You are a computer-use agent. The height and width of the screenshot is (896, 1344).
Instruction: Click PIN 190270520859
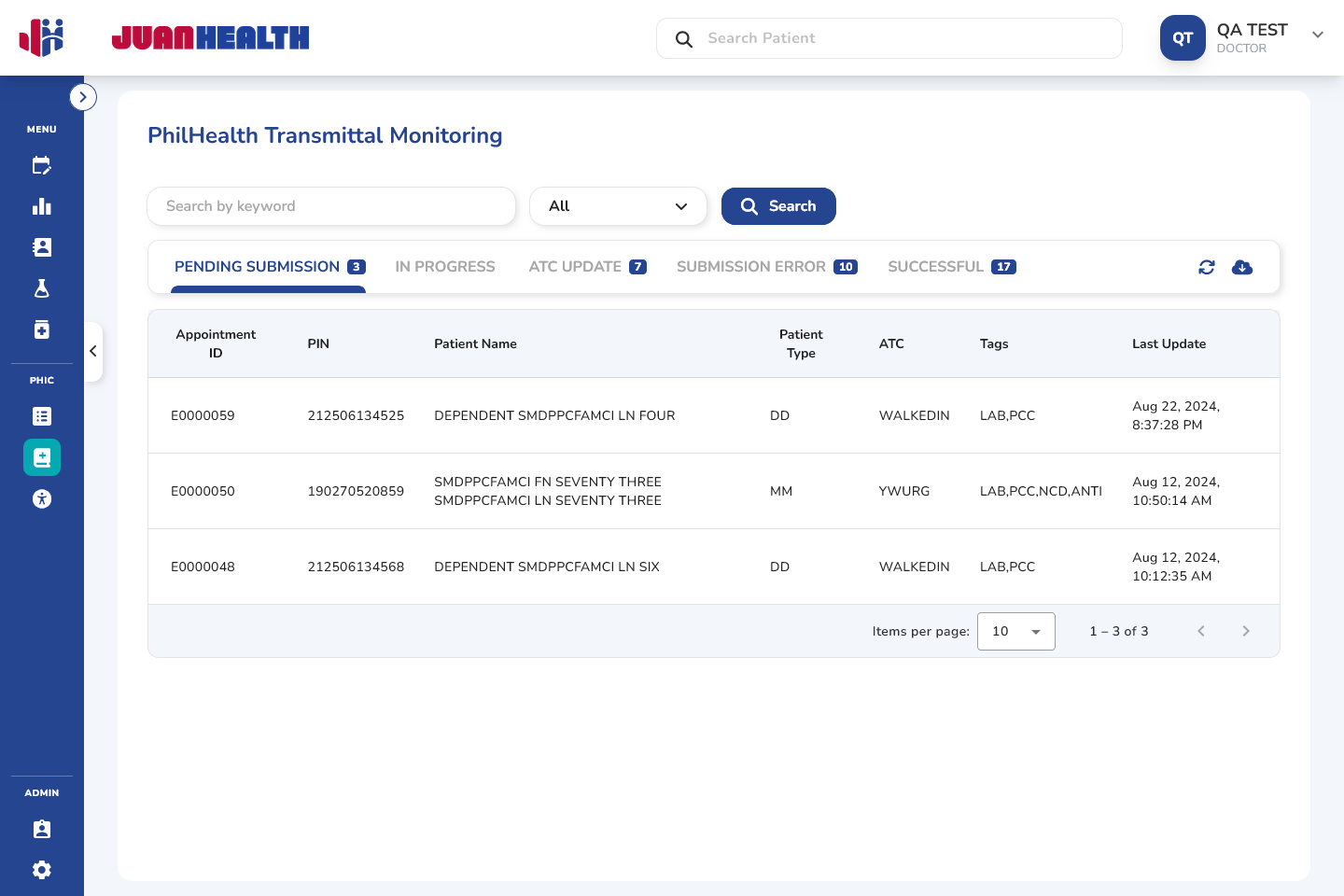click(x=356, y=491)
